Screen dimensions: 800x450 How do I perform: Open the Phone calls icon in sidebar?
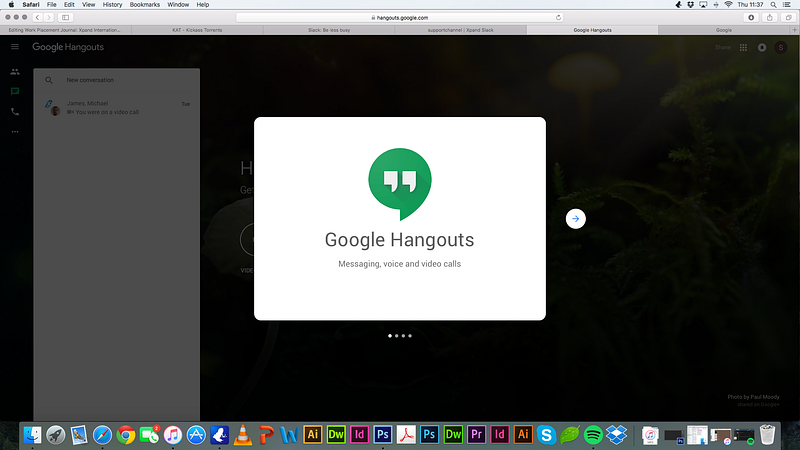click(x=15, y=112)
